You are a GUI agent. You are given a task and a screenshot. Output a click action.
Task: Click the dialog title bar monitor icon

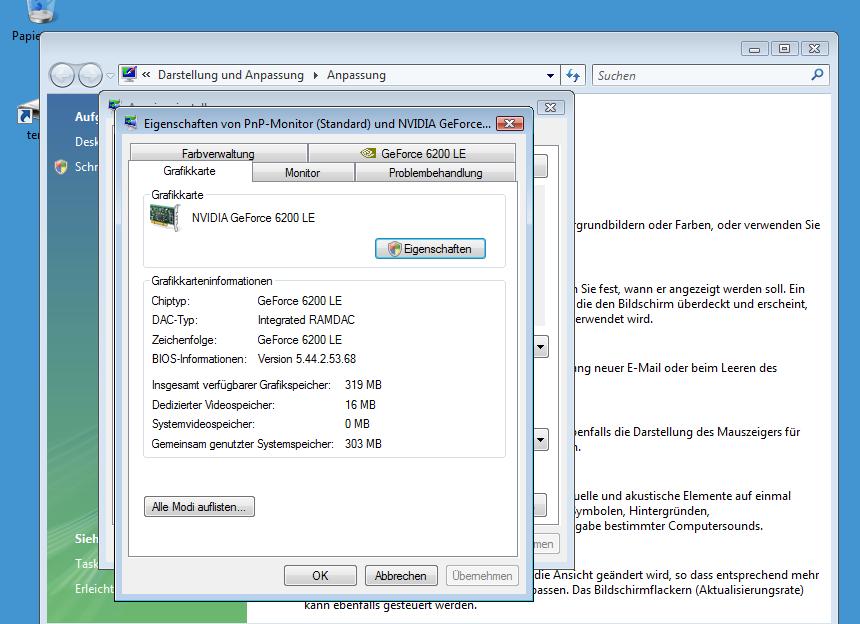coord(131,122)
